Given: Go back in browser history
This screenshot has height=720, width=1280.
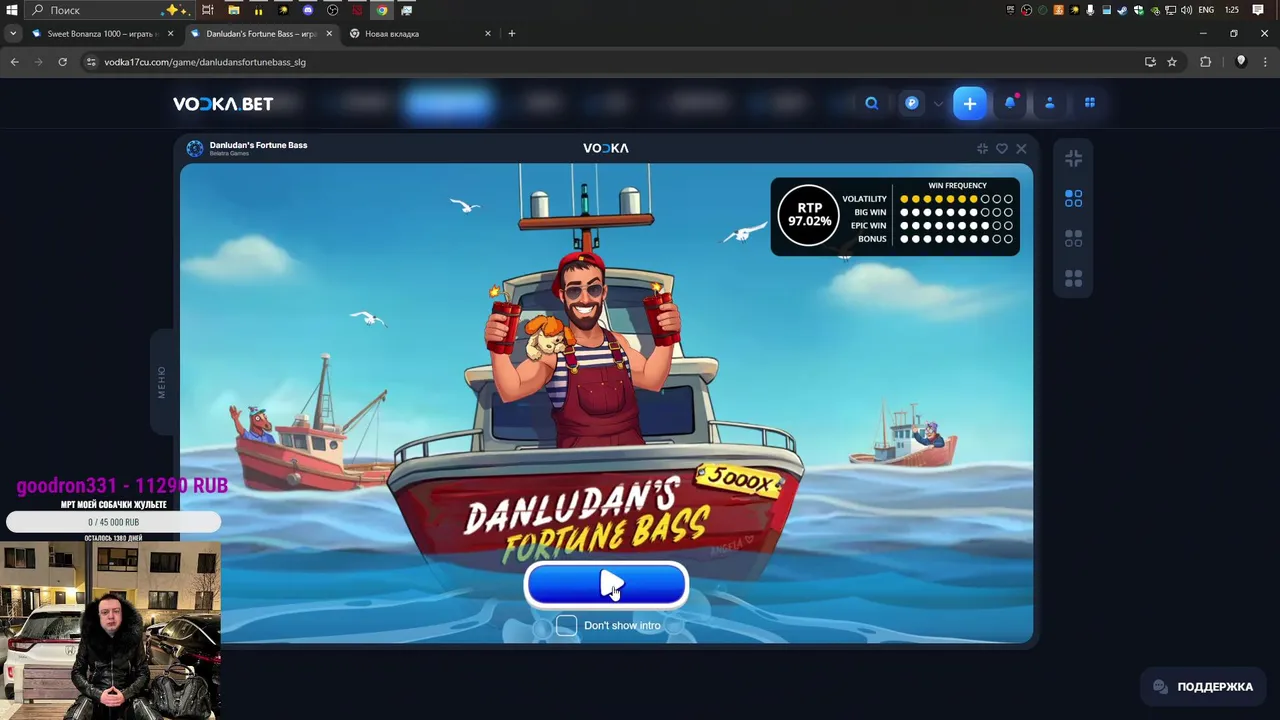Looking at the screenshot, I should (14, 62).
